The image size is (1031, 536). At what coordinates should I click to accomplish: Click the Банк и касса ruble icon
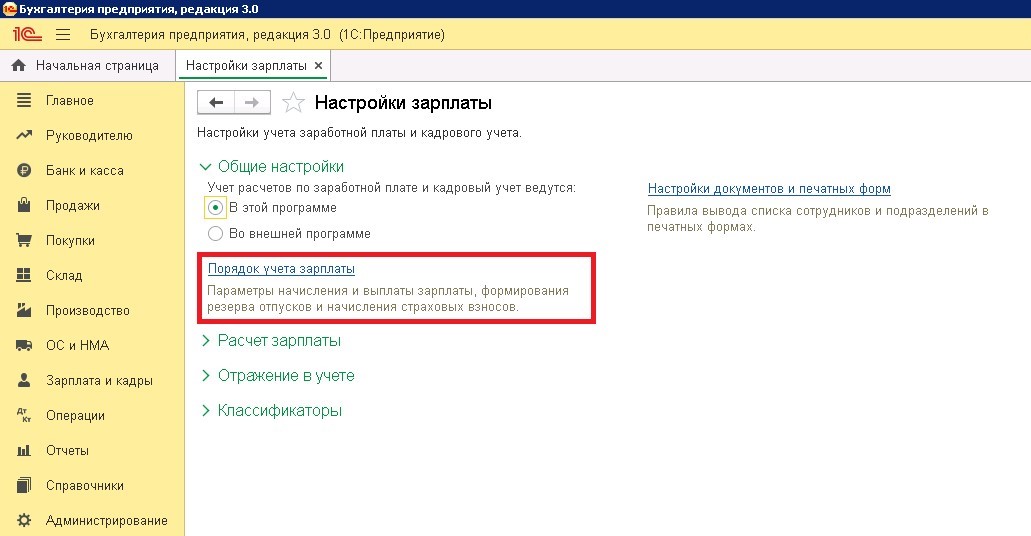pyautogui.click(x=24, y=170)
